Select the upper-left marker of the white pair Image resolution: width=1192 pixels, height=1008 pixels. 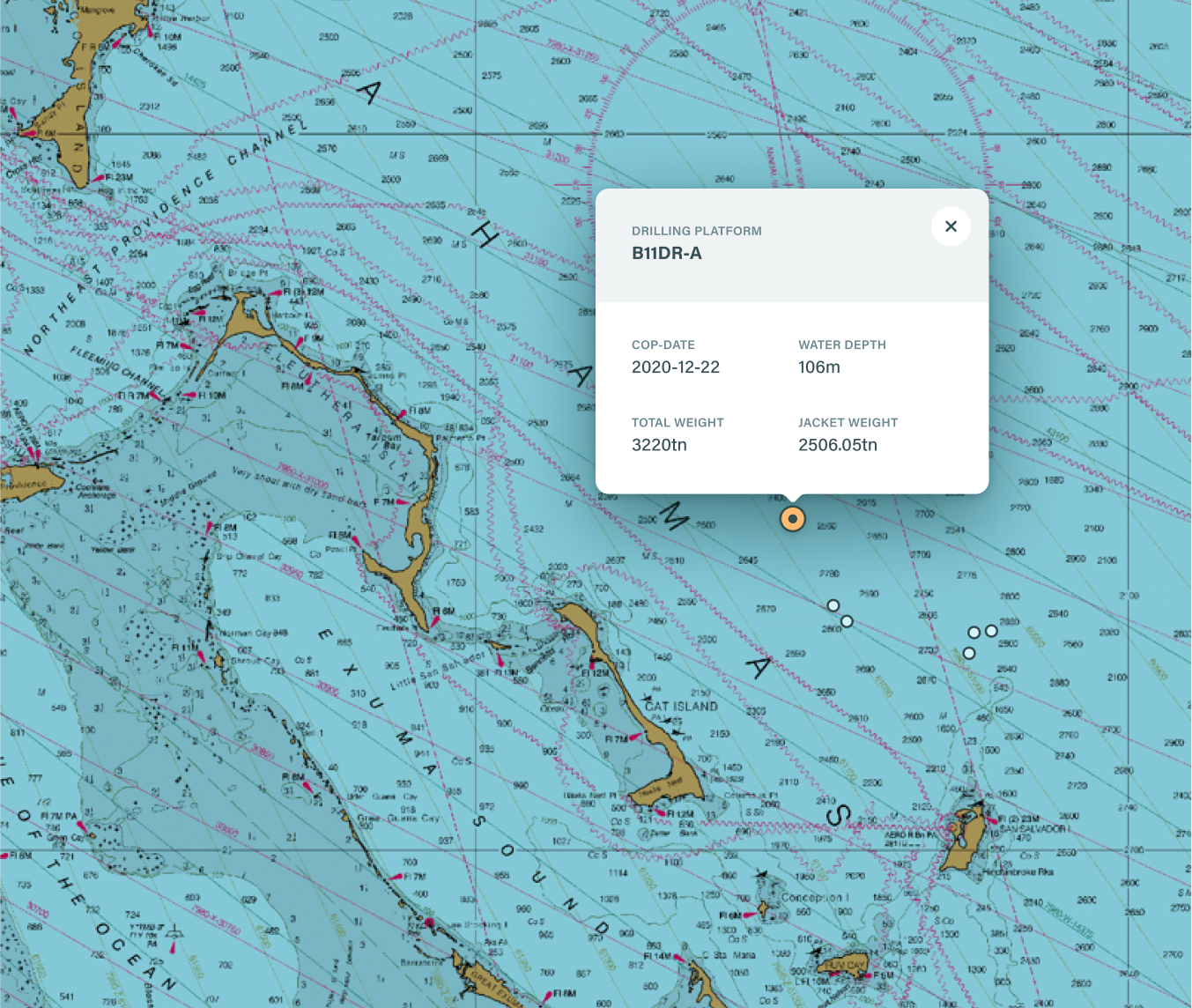833,605
